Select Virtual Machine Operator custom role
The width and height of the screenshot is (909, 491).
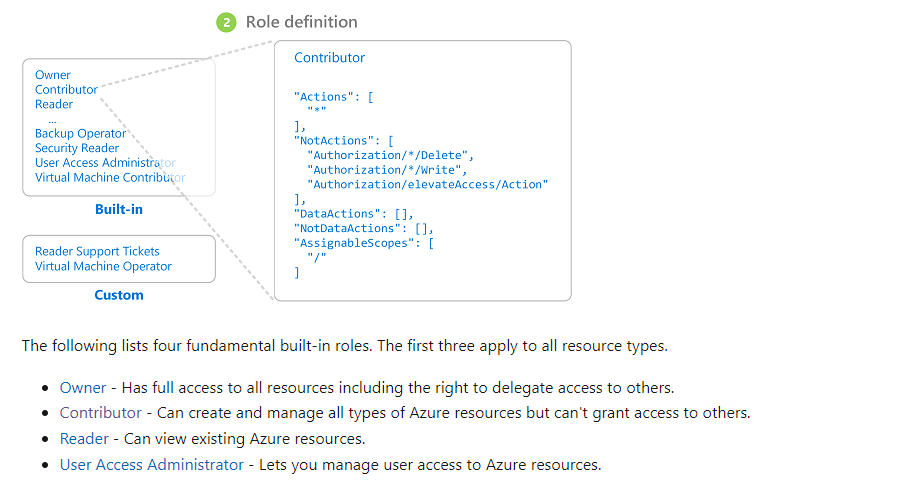click(103, 267)
